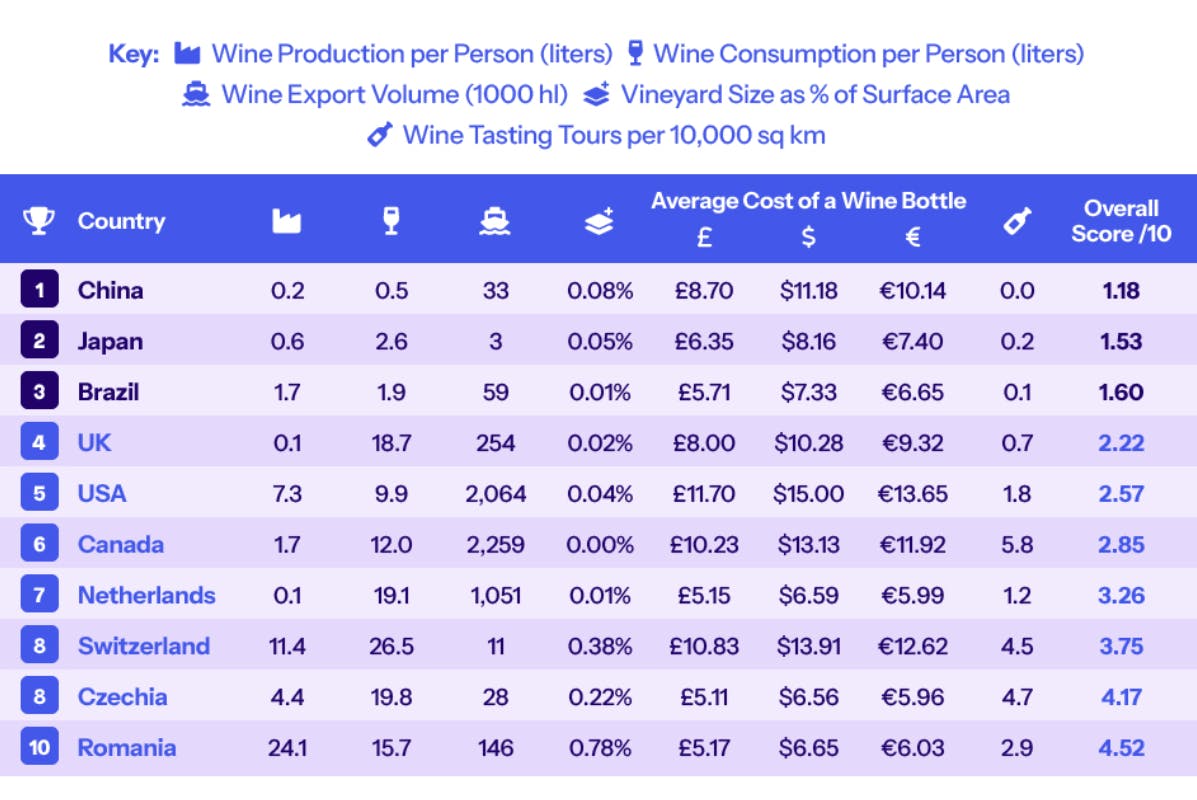Image resolution: width=1197 pixels, height=800 pixels.
Task: Click the factory icon in the key
Action: tap(188, 53)
